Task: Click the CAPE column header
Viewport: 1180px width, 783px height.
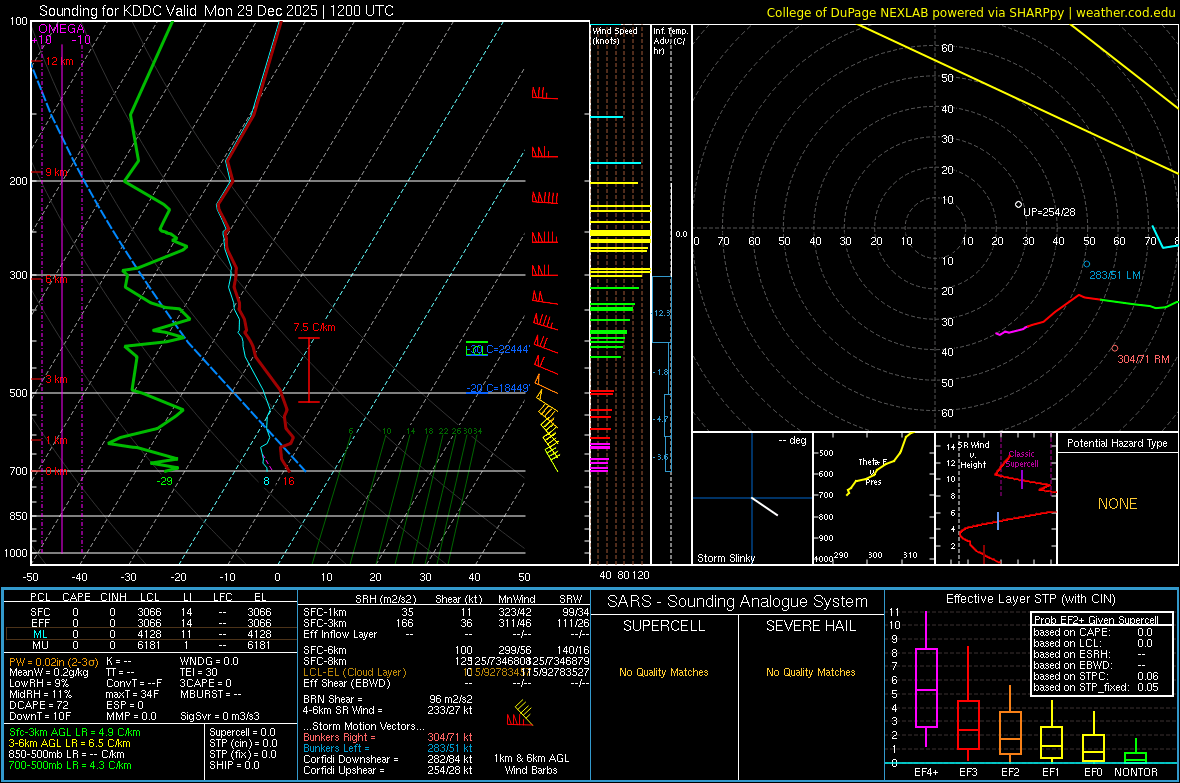Action: (x=76, y=597)
